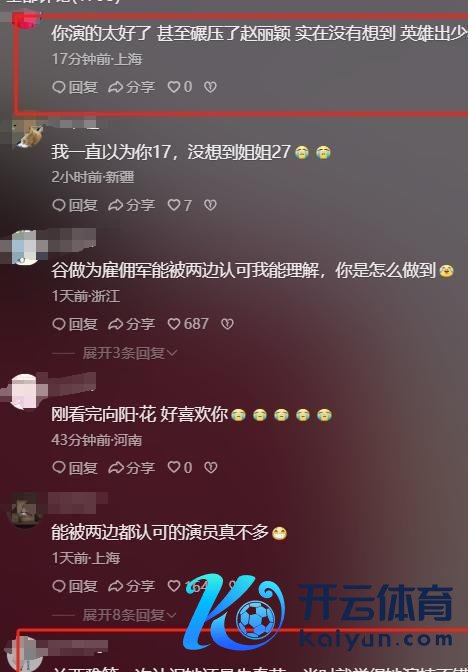The width and height of the screenshot is (468, 672).
Task: Dislike the Henan comment posted 43 minutes ago
Action: point(210,467)
